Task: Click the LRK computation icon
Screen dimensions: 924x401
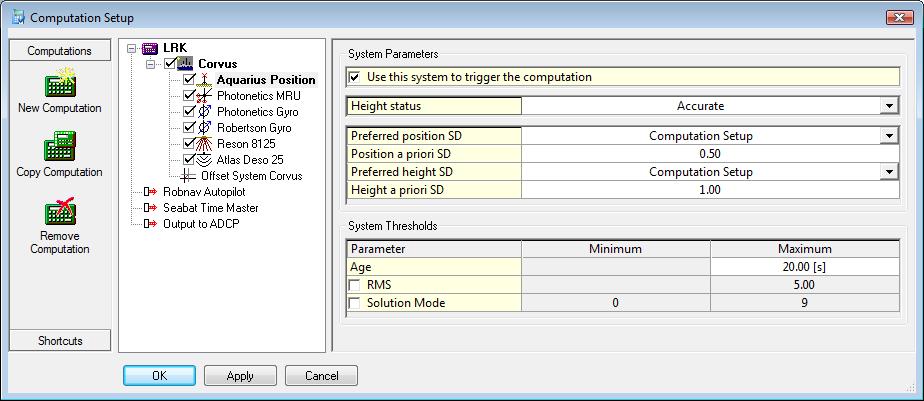Action: click(x=151, y=48)
